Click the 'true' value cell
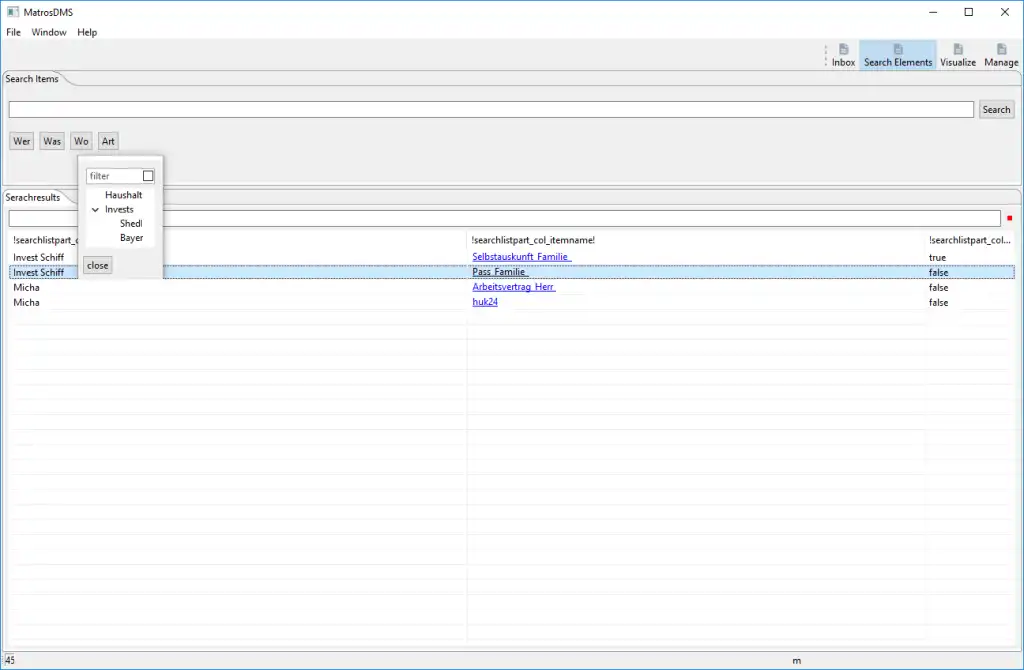This screenshot has width=1024, height=670. [x=937, y=257]
